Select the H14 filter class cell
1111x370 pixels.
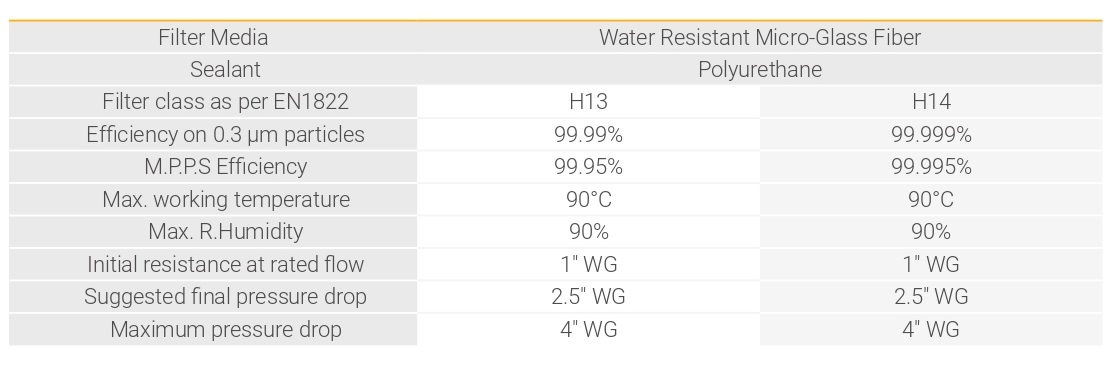pos(931,102)
